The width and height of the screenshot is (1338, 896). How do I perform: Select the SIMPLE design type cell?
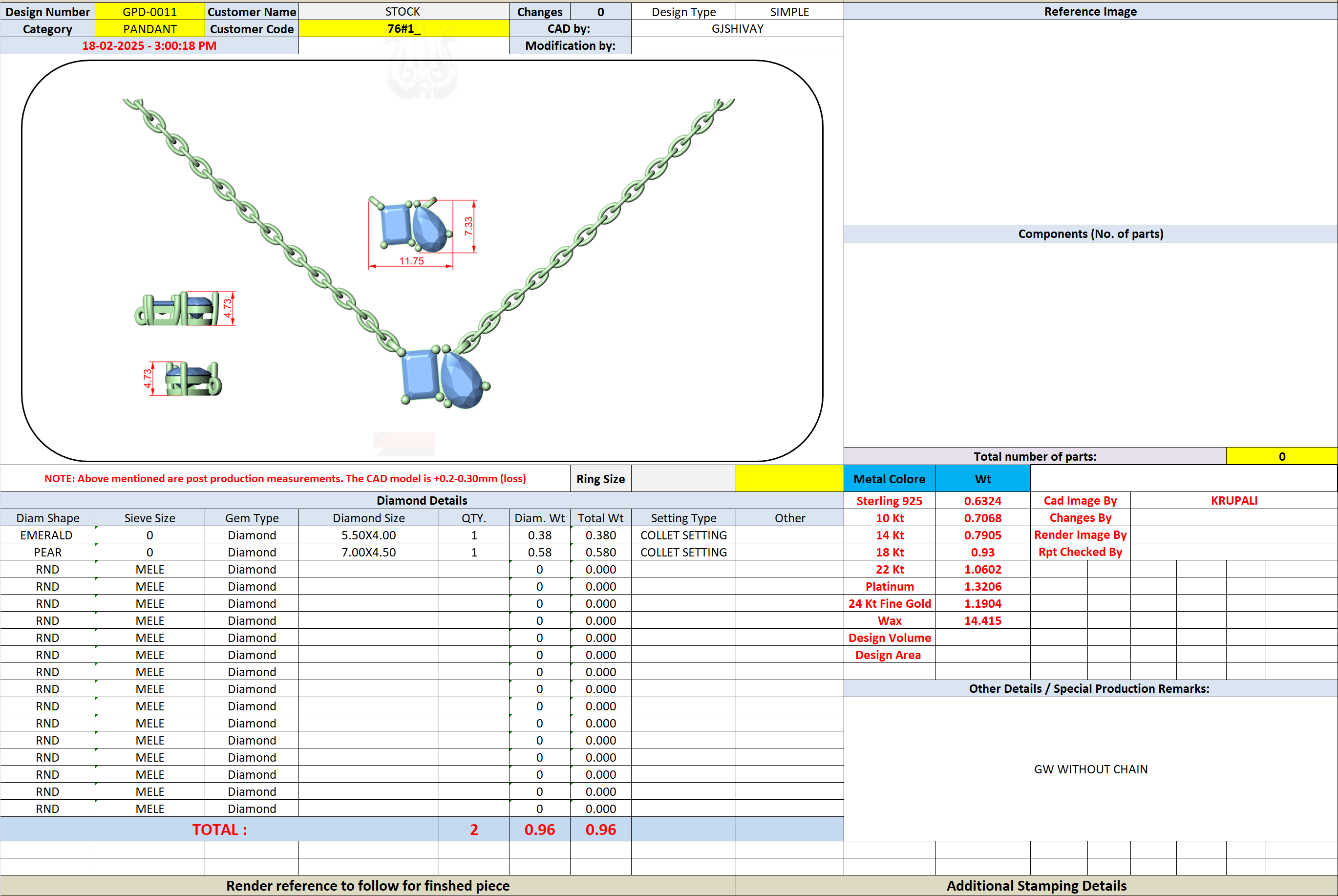point(789,11)
